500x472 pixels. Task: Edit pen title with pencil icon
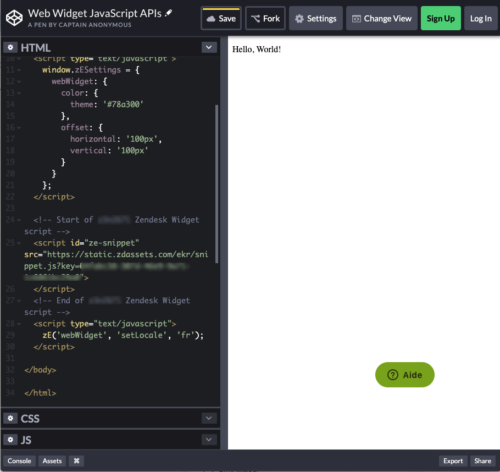point(169,13)
